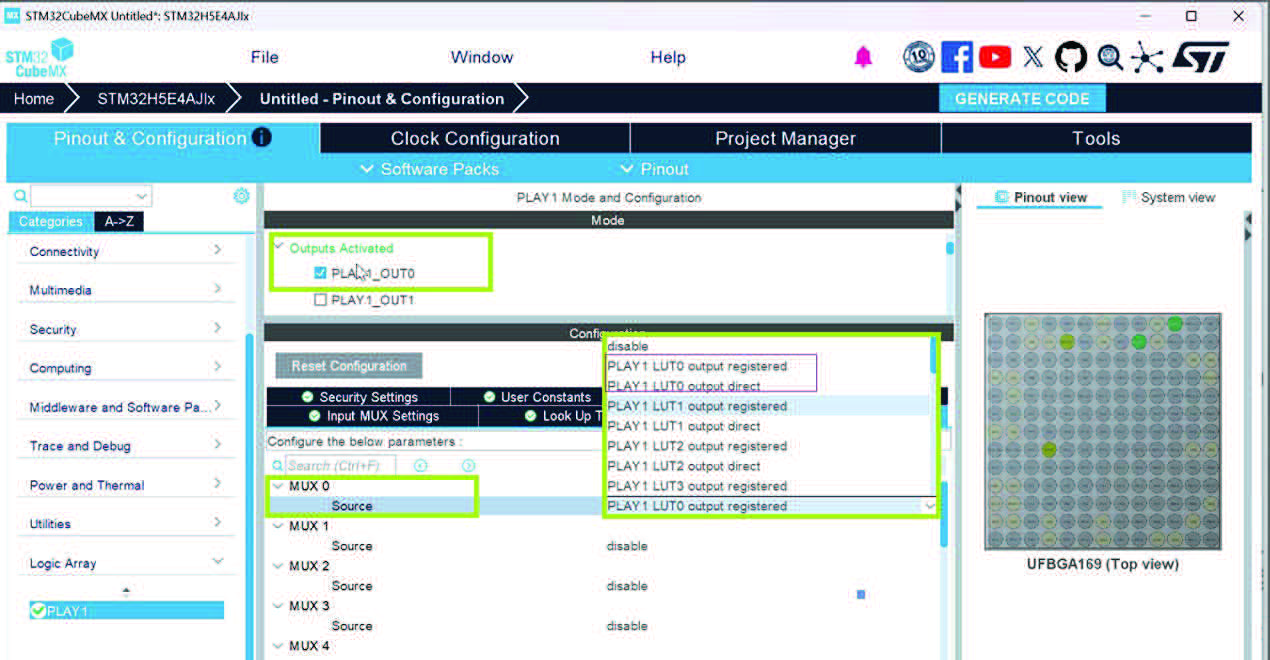
Task: Enable the PLAY1_OUT1 checkbox
Action: (321, 299)
